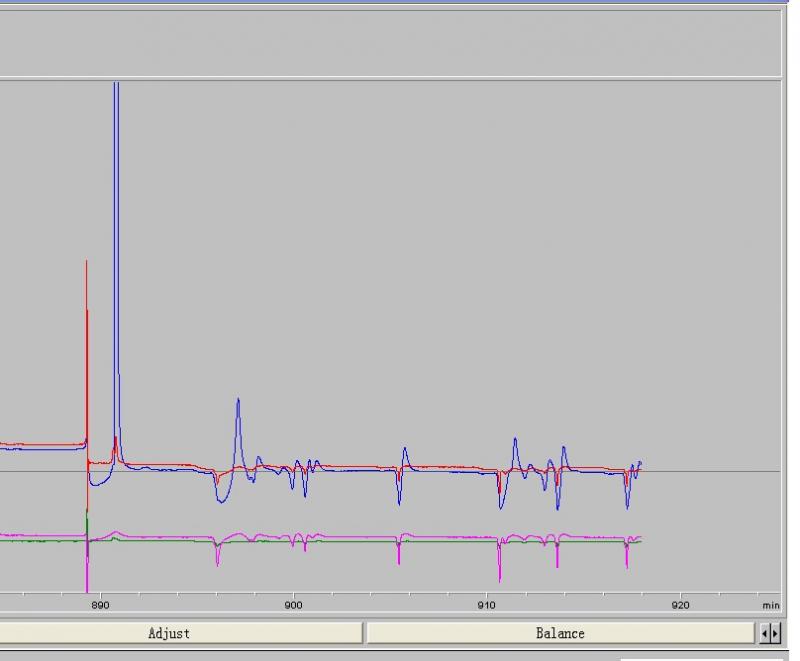Click the right scroll arrow beside Balance

click(x=776, y=633)
